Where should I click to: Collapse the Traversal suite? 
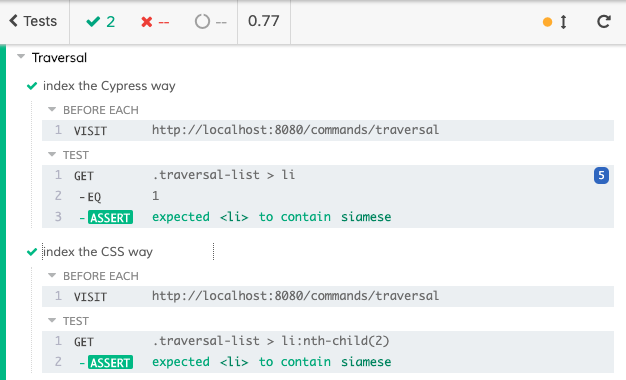click(x=21, y=57)
